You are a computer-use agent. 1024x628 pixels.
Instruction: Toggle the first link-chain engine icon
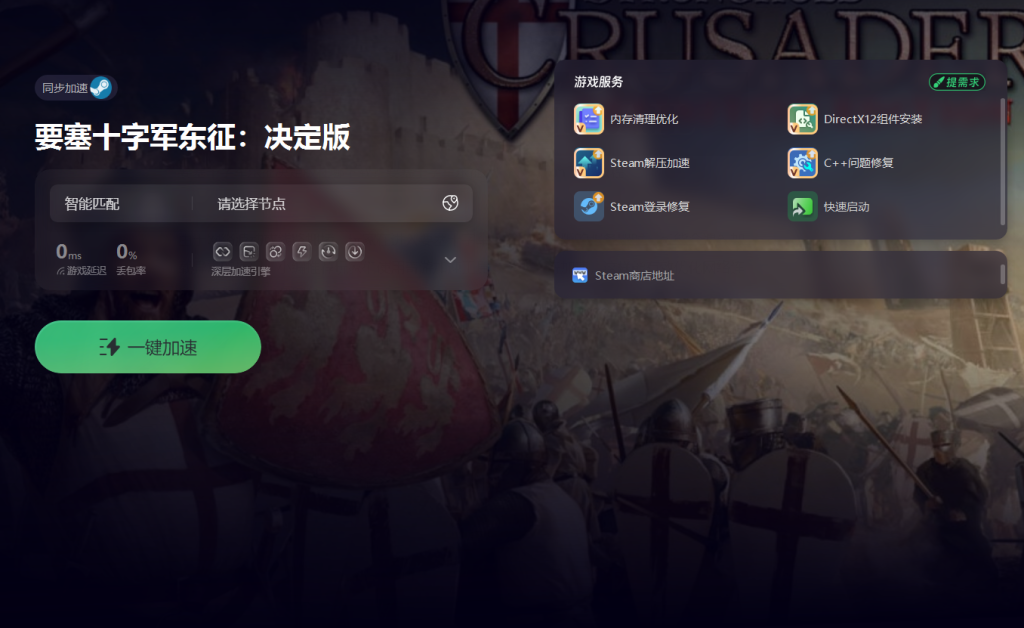(x=223, y=251)
